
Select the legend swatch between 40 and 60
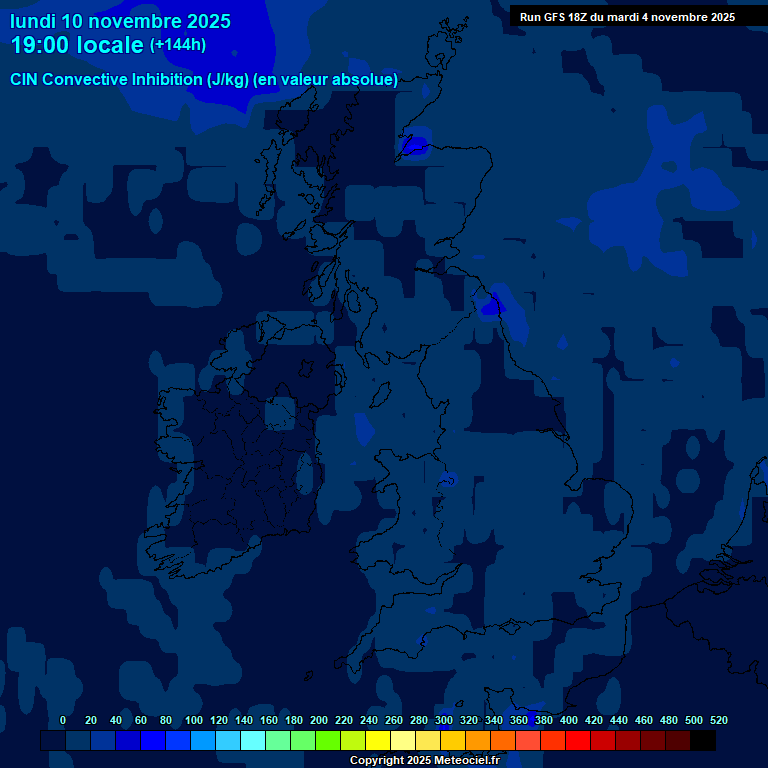[128, 740]
